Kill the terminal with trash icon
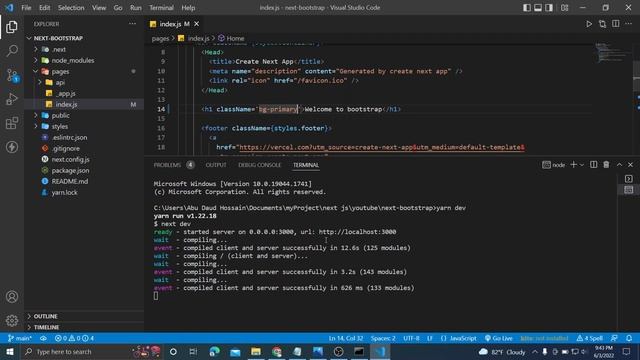The height and width of the screenshot is (360, 640). (x=606, y=164)
